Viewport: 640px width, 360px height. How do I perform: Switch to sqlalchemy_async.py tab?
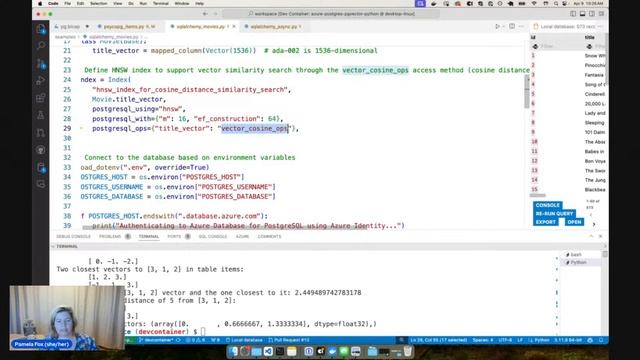point(273,27)
